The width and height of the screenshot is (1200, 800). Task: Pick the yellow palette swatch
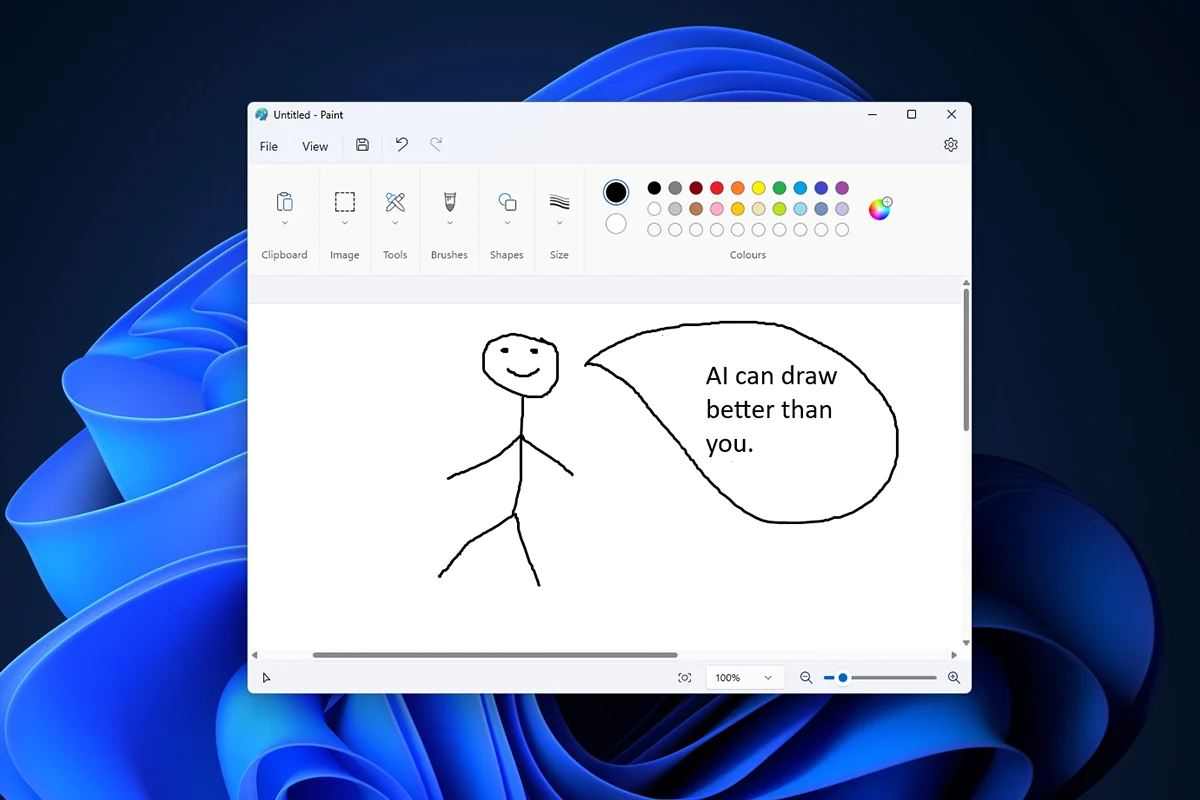759,188
